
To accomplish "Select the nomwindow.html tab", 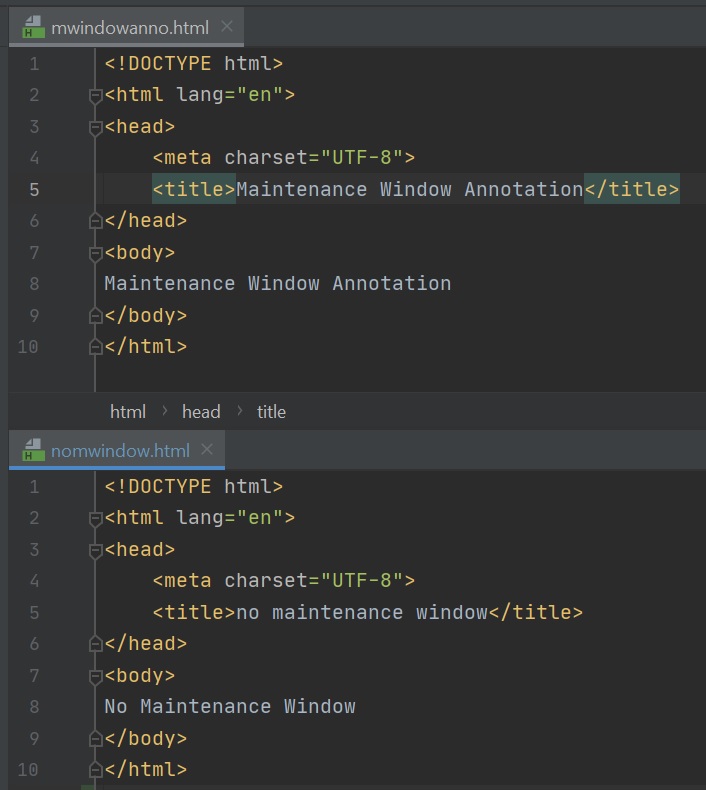I will (x=120, y=450).
